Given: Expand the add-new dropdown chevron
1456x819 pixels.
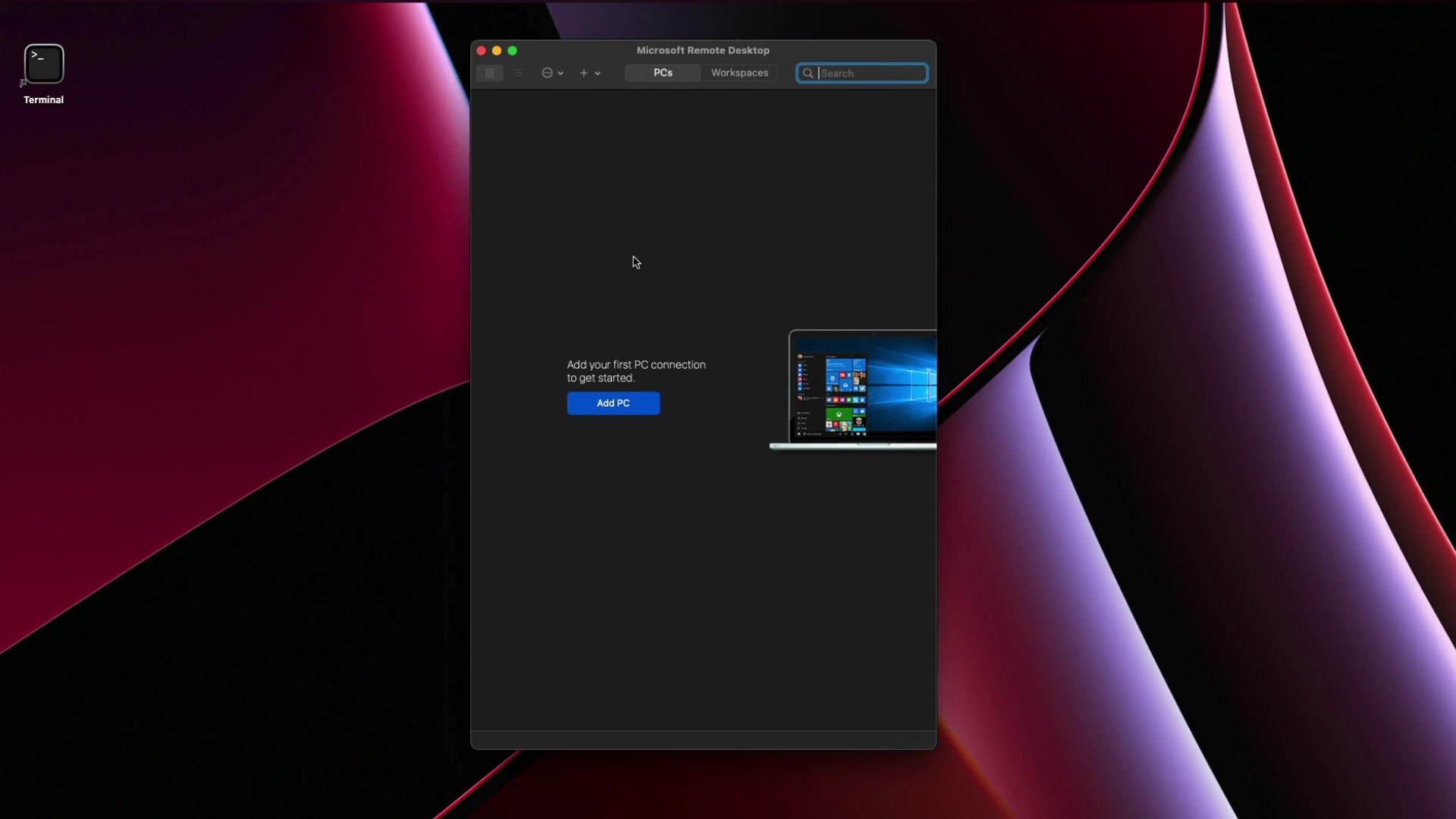Looking at the screenshot, I should point(598,74).
